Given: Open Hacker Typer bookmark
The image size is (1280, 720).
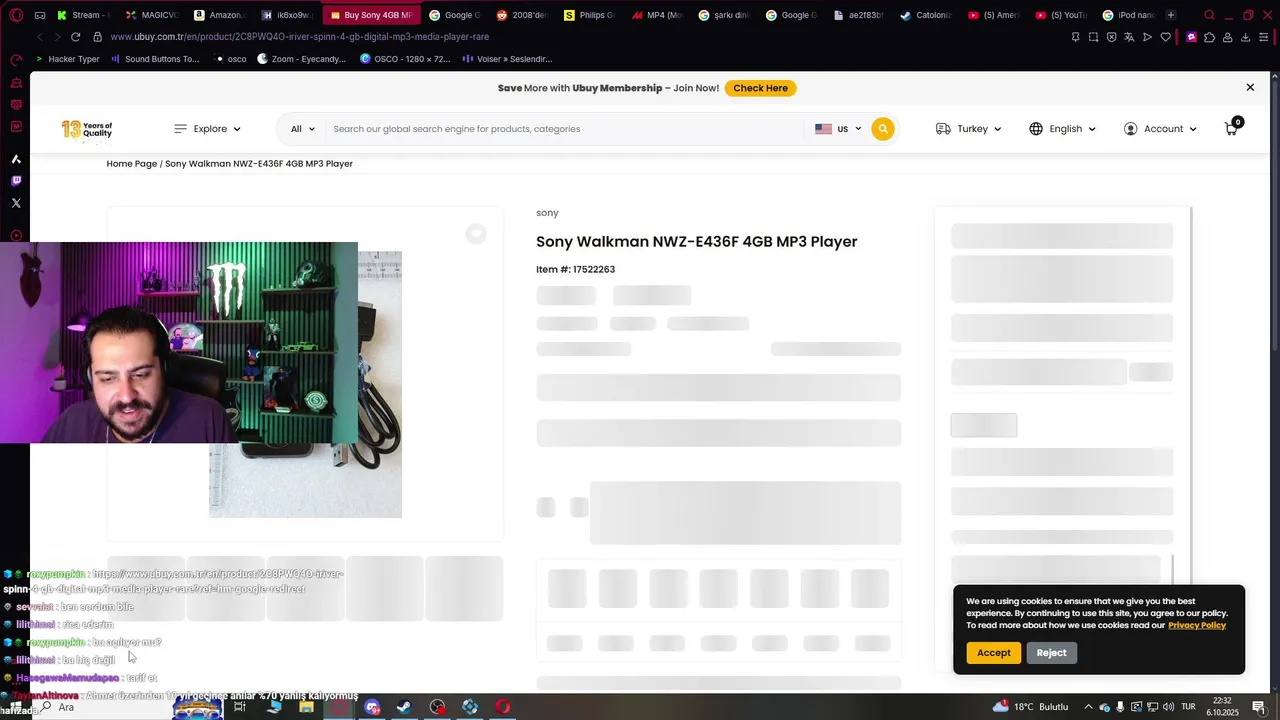Looking at the screenshot, I should click(67, 59).
